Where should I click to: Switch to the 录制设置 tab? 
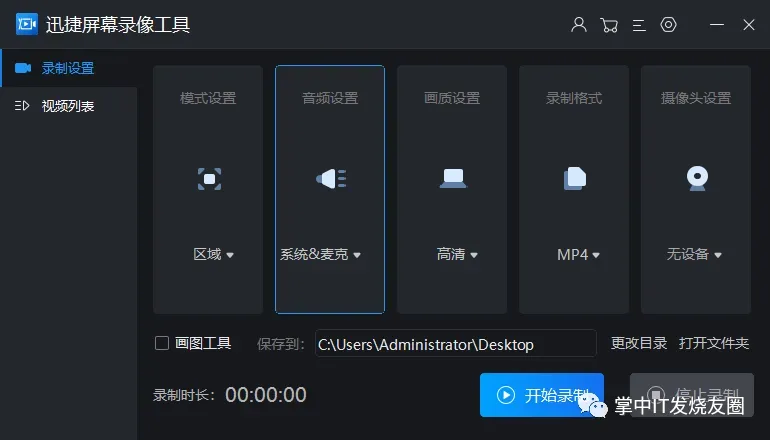(x=69, y=68)
